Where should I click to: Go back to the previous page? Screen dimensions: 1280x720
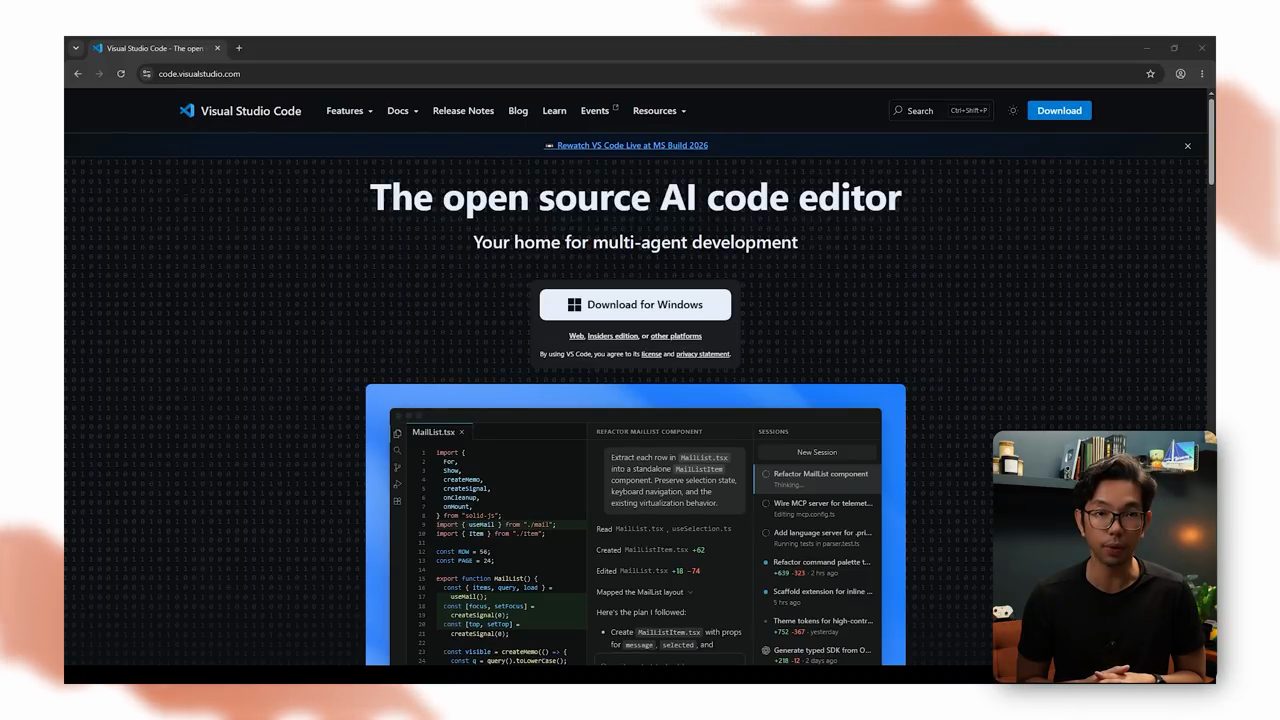coord(78,74)
